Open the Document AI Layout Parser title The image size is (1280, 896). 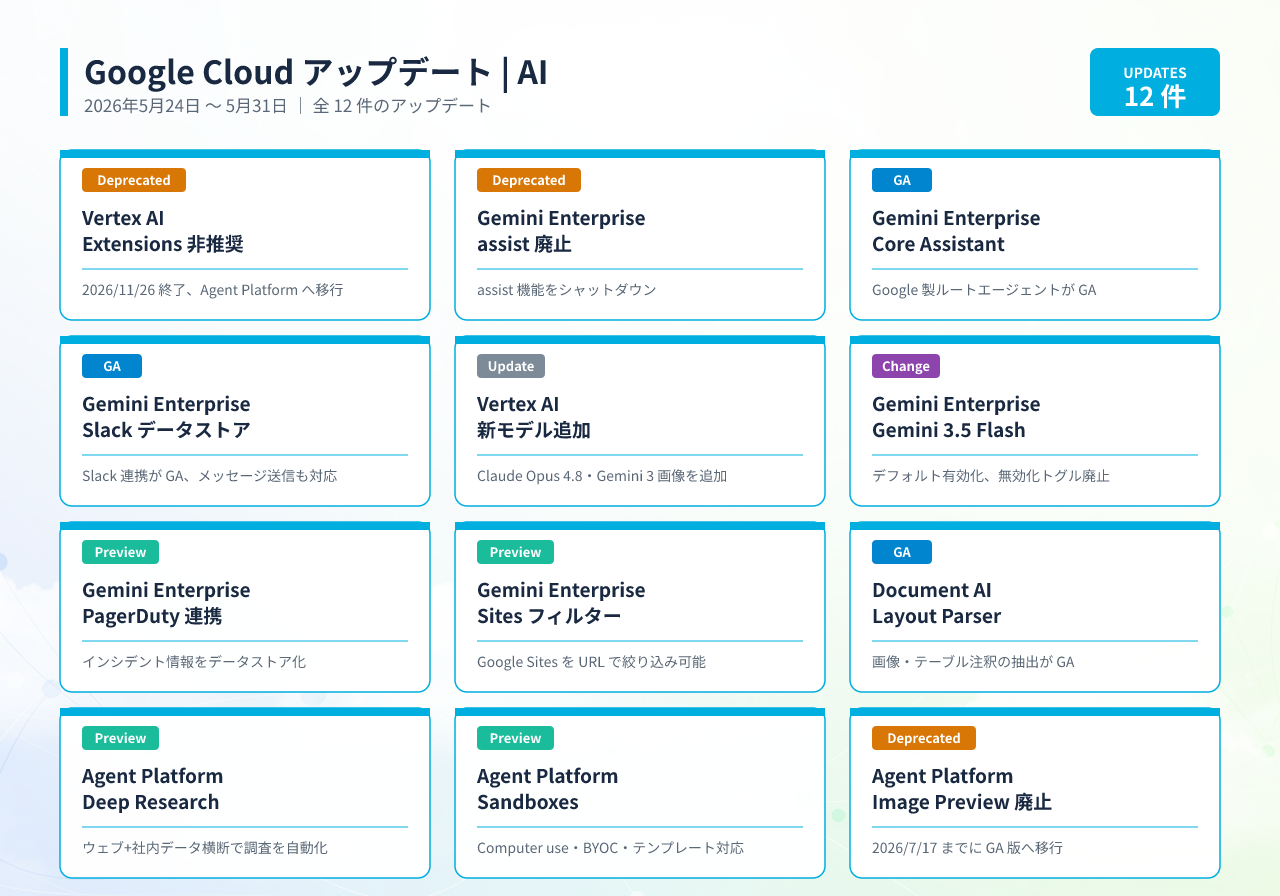[x=936, y=603]
